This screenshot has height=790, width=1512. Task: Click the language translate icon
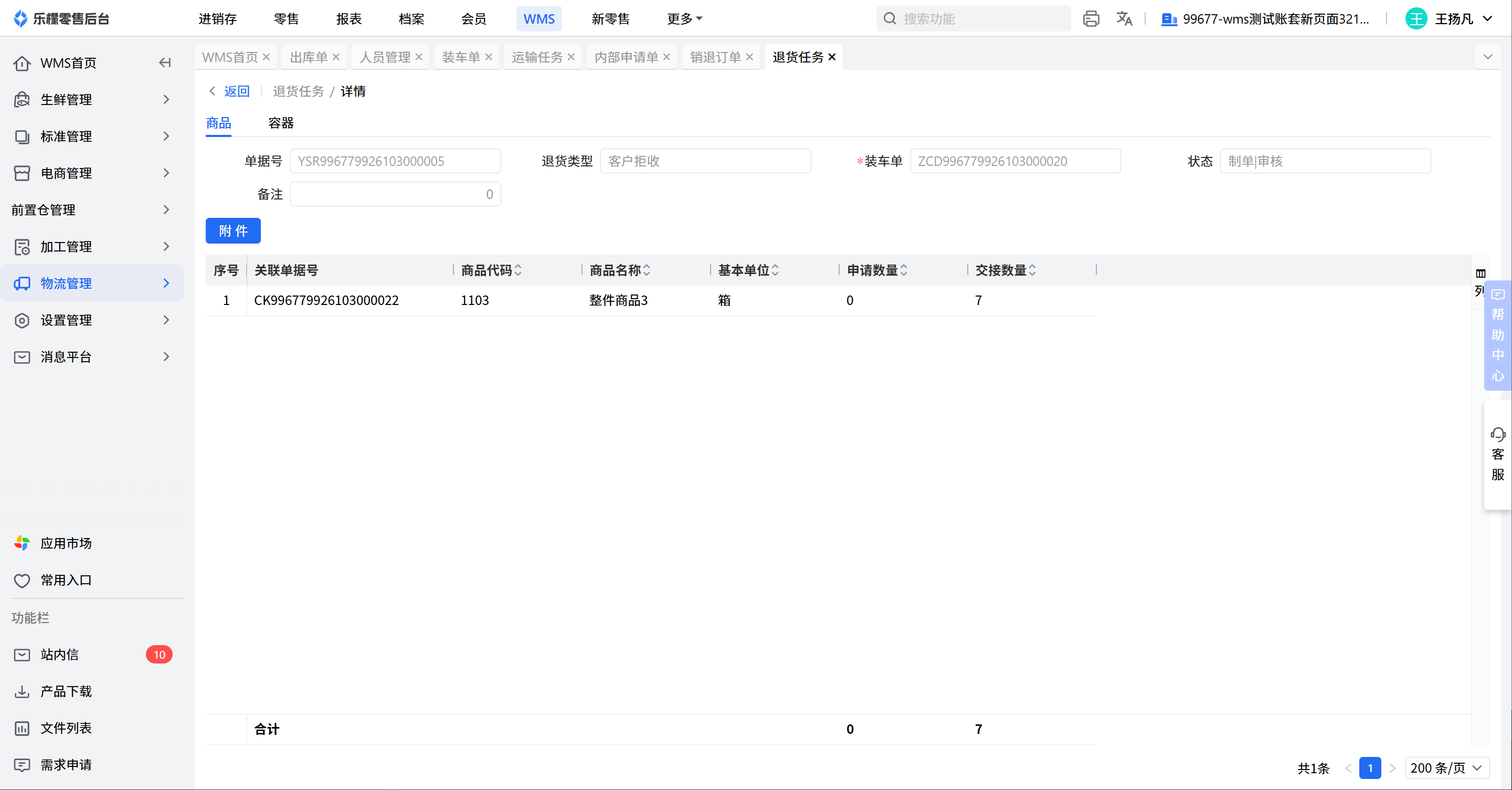point(1124,19)
